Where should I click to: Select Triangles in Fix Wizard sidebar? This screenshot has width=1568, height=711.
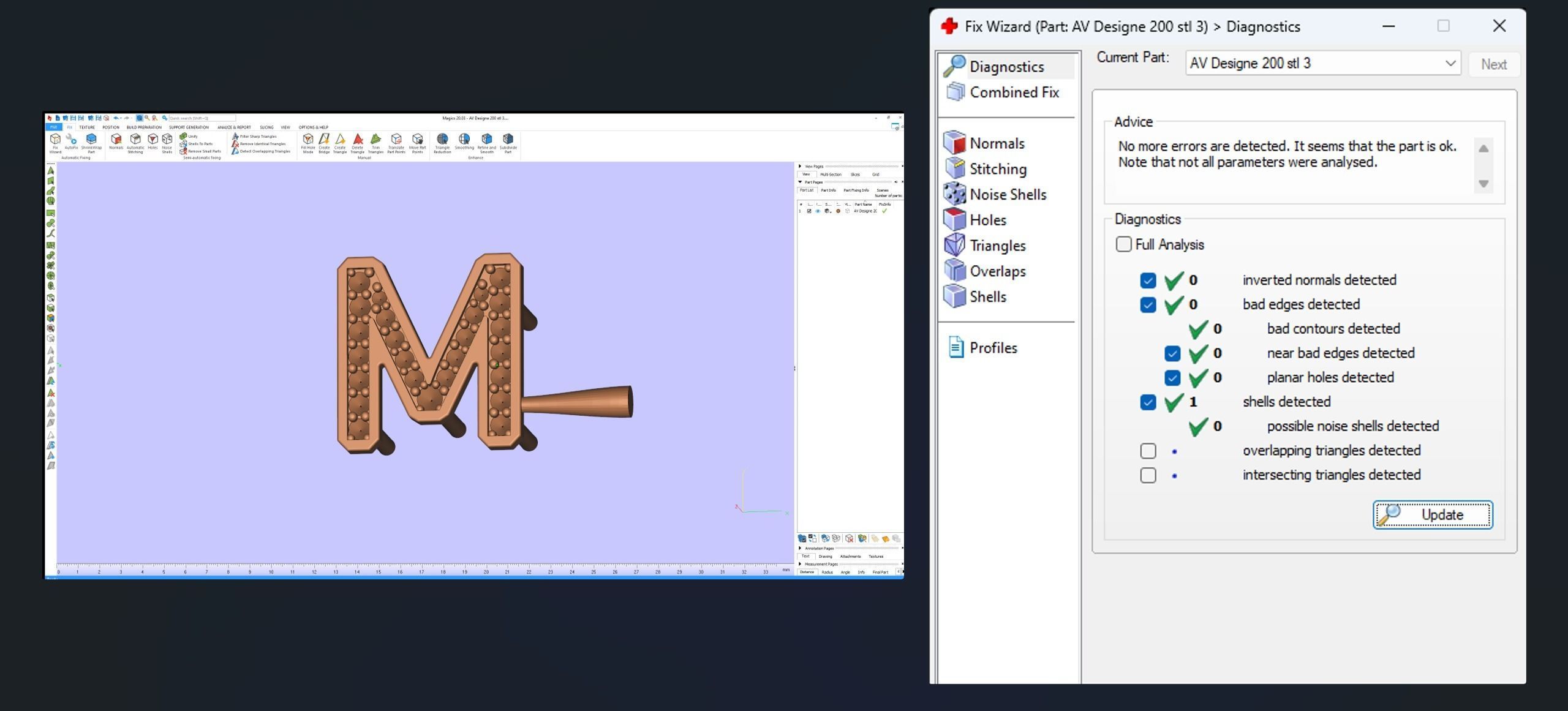tap(997, 246)
